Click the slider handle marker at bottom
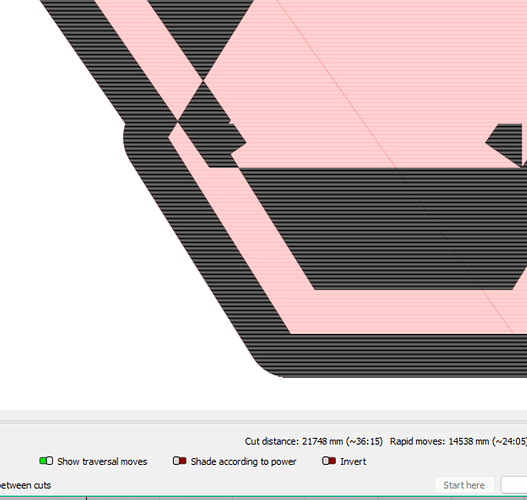The image size is (527, 500). click(x=86, y=498)
